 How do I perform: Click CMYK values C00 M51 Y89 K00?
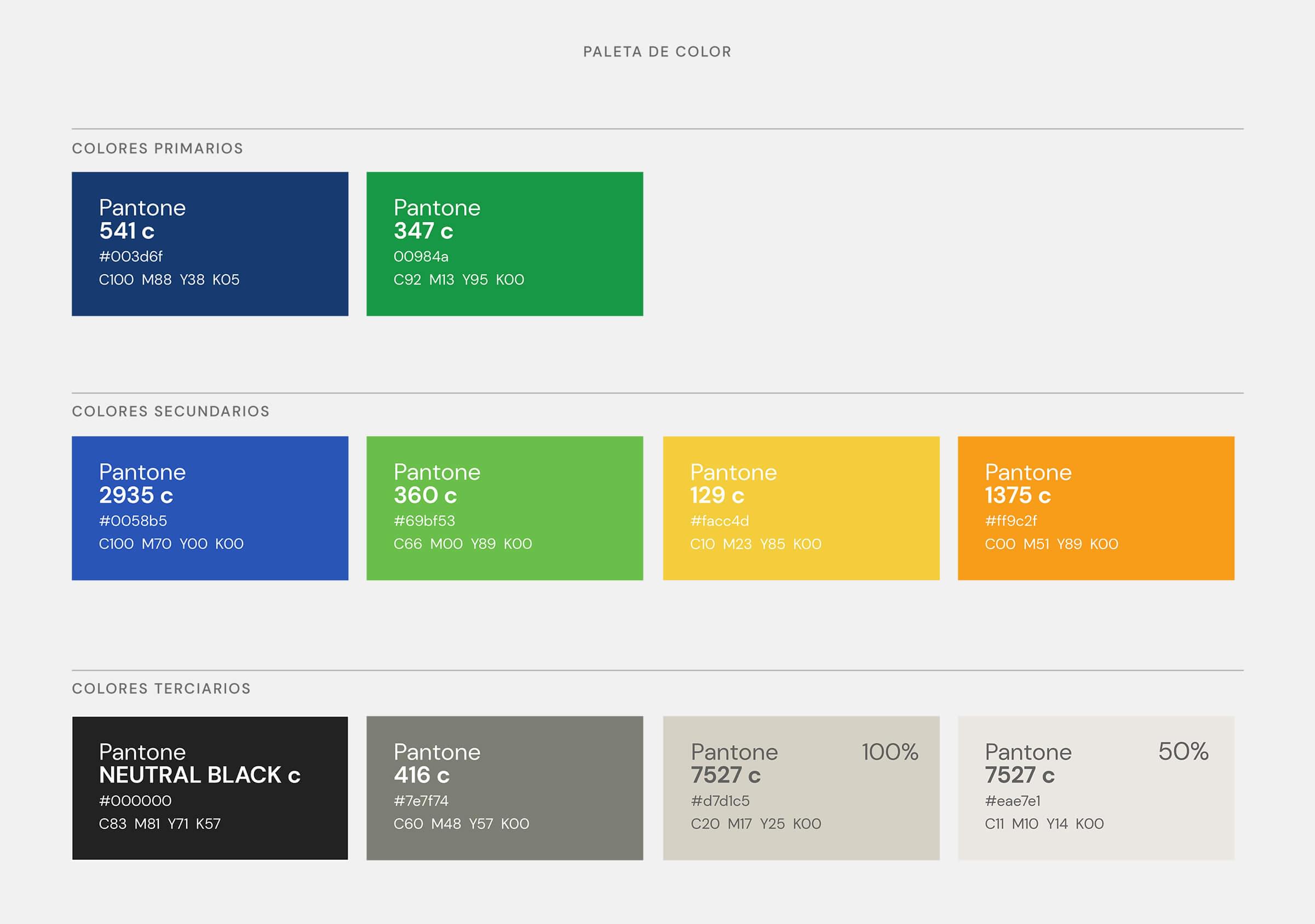(1052, 544)
